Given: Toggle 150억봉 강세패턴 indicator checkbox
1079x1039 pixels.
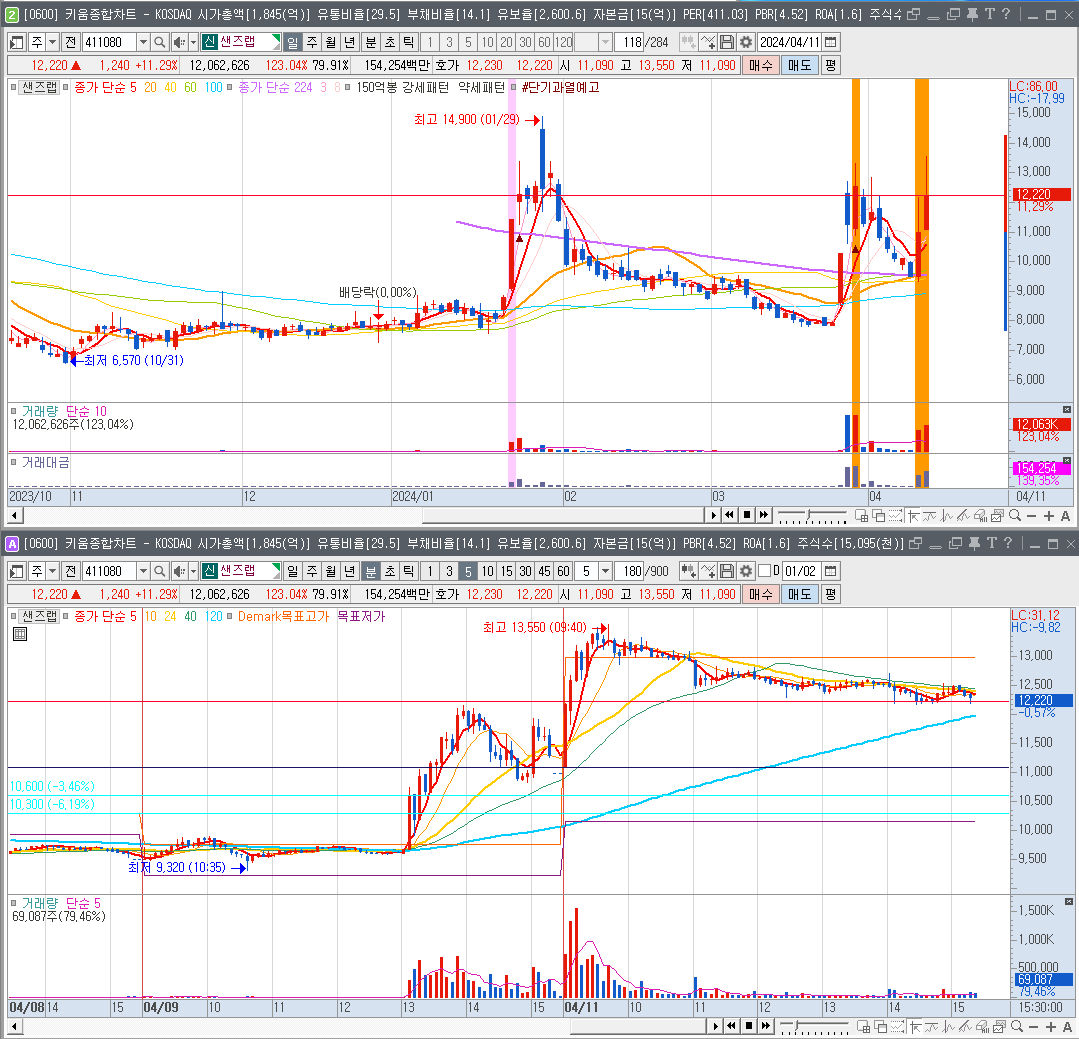Looking at the screenshot, I should pyautogui.click(x=348, y=87).
